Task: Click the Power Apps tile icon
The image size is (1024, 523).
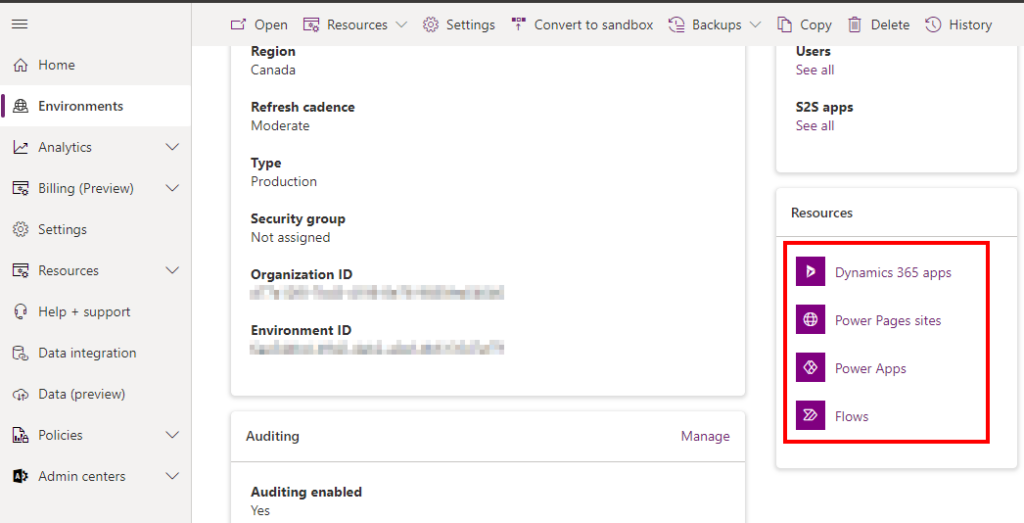Action: (x=810, y=368)
